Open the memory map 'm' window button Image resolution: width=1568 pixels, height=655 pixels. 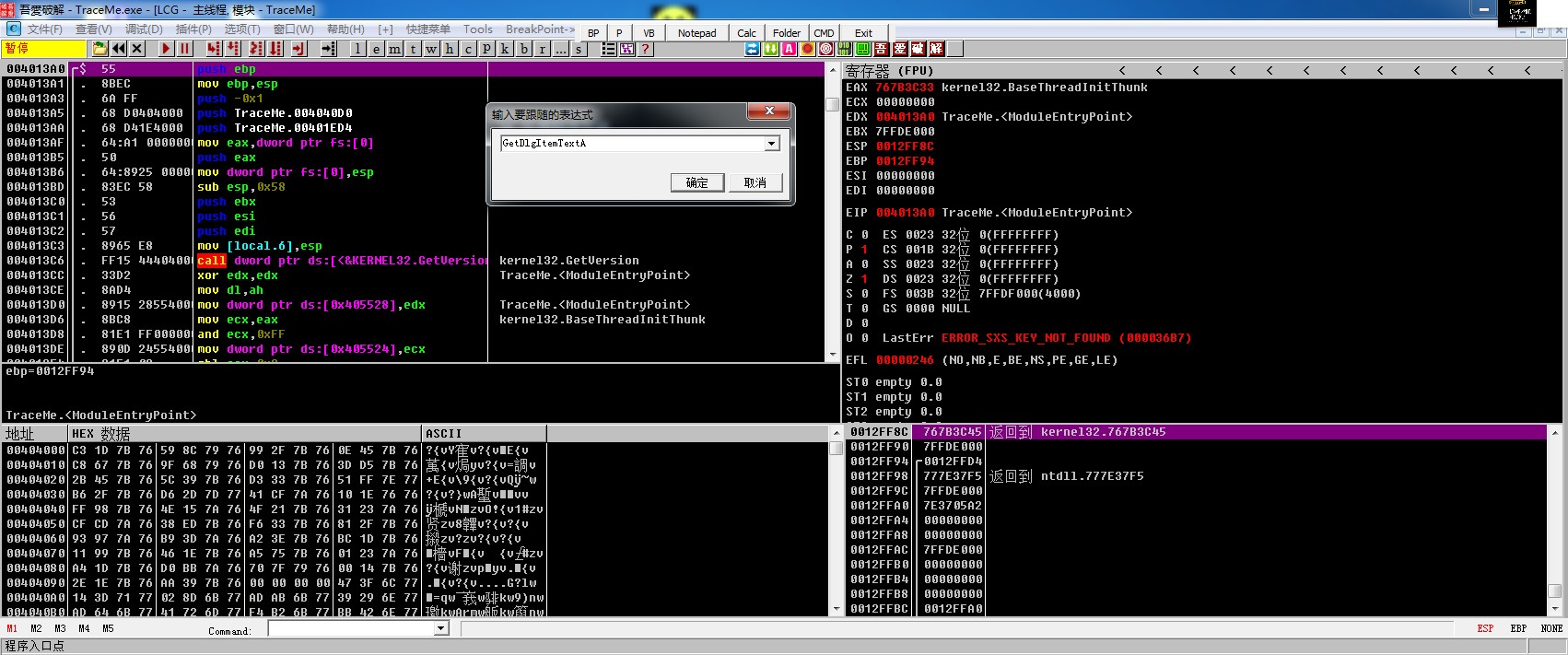(x=394, y=49)
